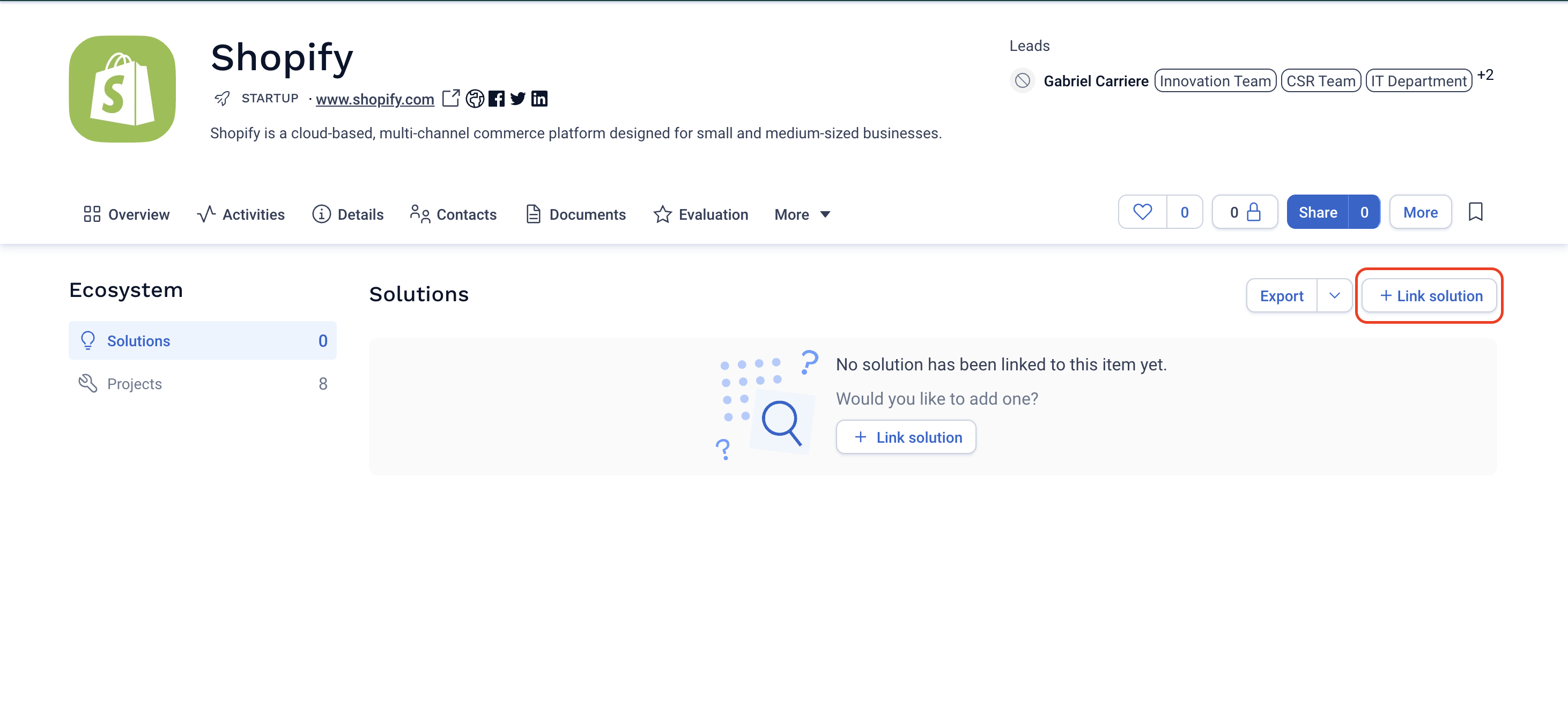Click the Innovation Team tag

[x=1215, y=80]
